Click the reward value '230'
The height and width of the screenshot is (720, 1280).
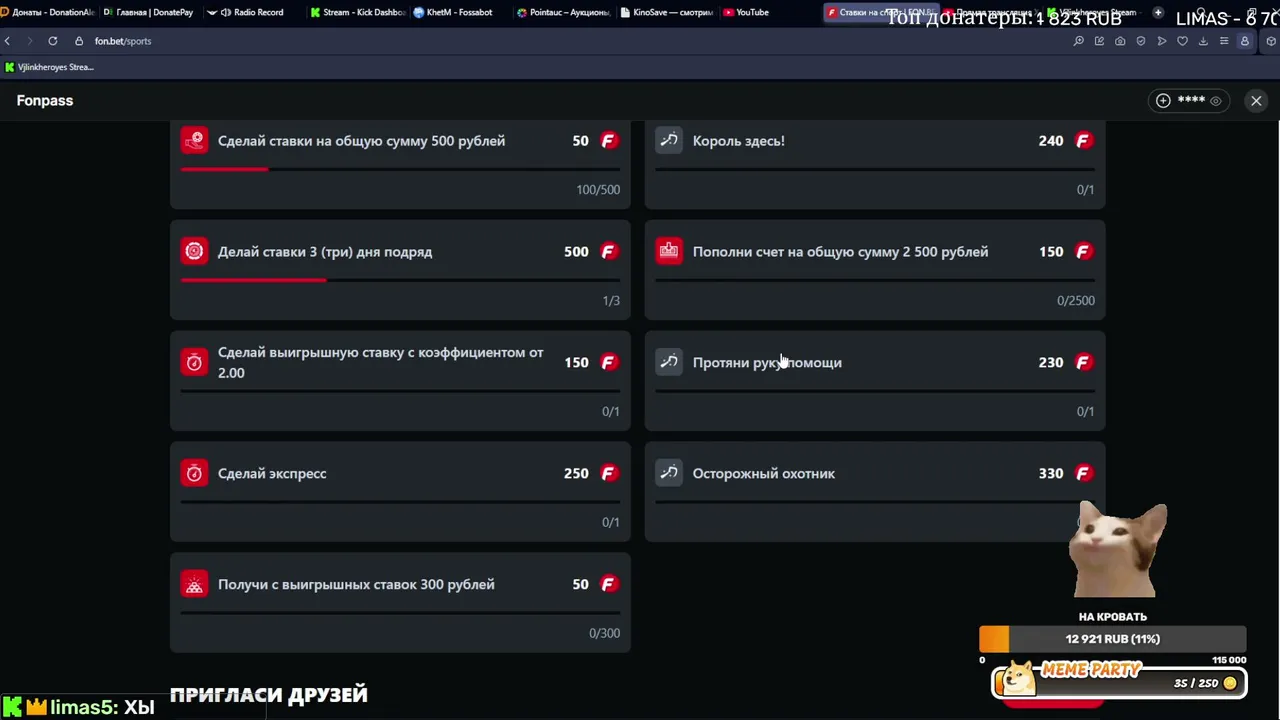[x=1051, y=363]
